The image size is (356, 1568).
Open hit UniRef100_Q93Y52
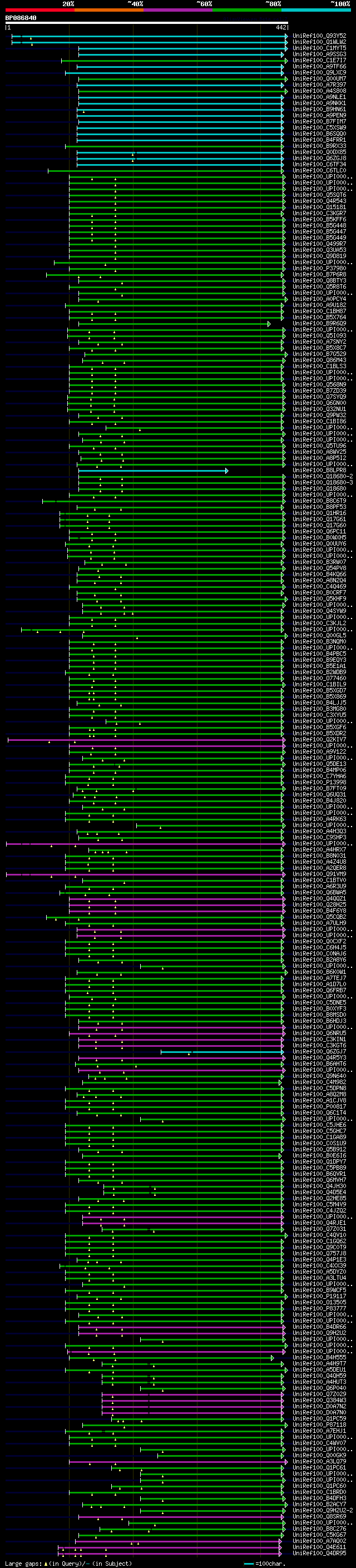pyautogui.click(x=319, y=36)
